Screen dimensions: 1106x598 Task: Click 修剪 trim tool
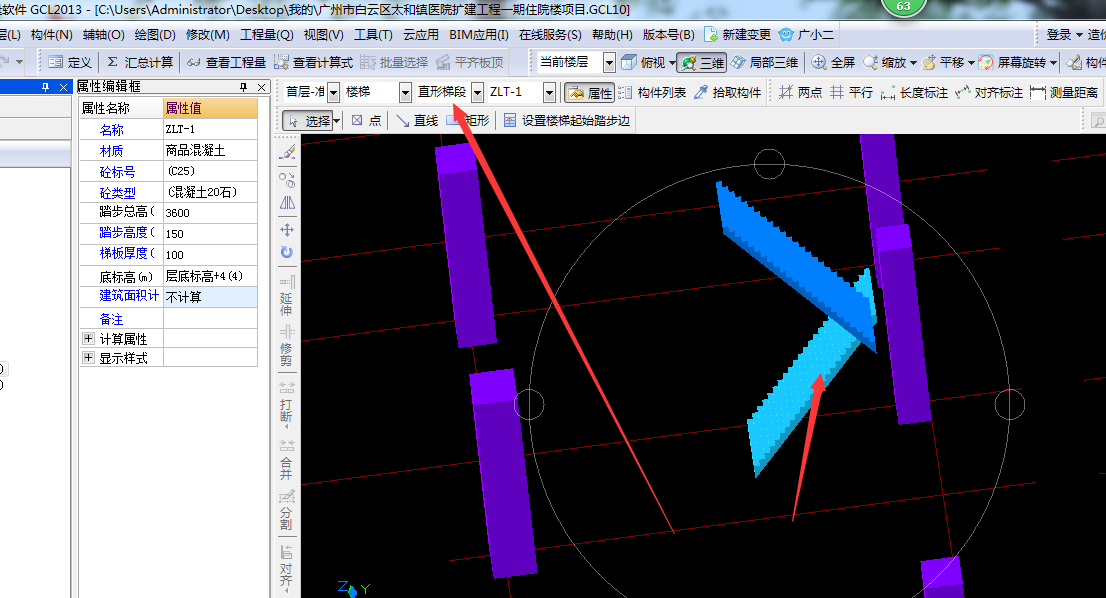[286, 346]
